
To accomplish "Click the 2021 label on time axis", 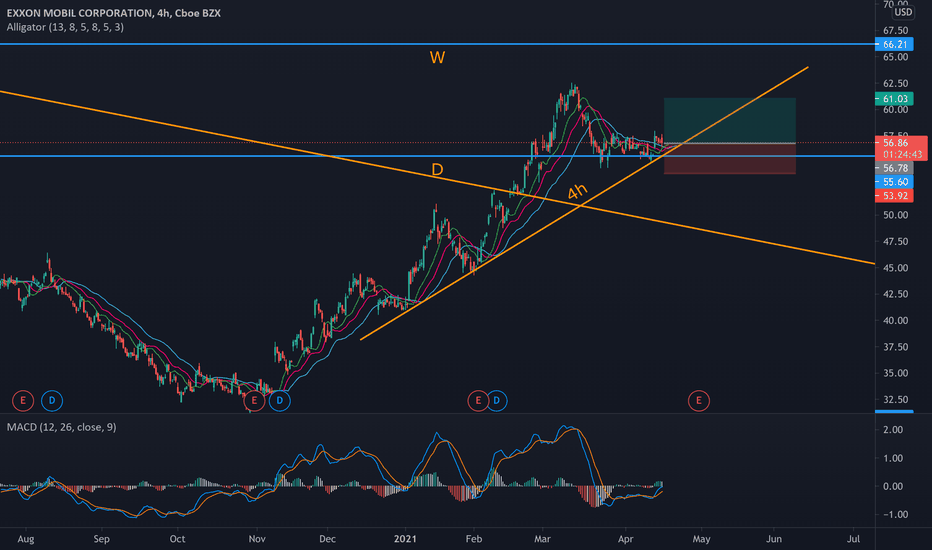I will click(x=405, y=539).
